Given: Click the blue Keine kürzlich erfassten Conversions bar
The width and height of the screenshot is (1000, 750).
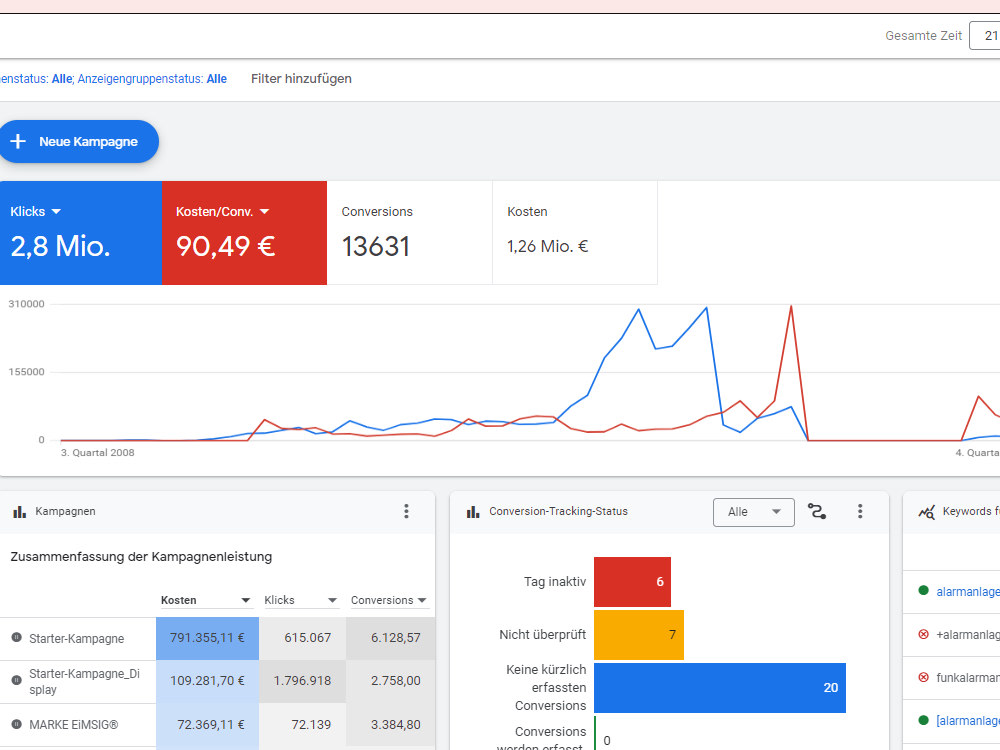Looking at the screenshot, I should (720, 688).
